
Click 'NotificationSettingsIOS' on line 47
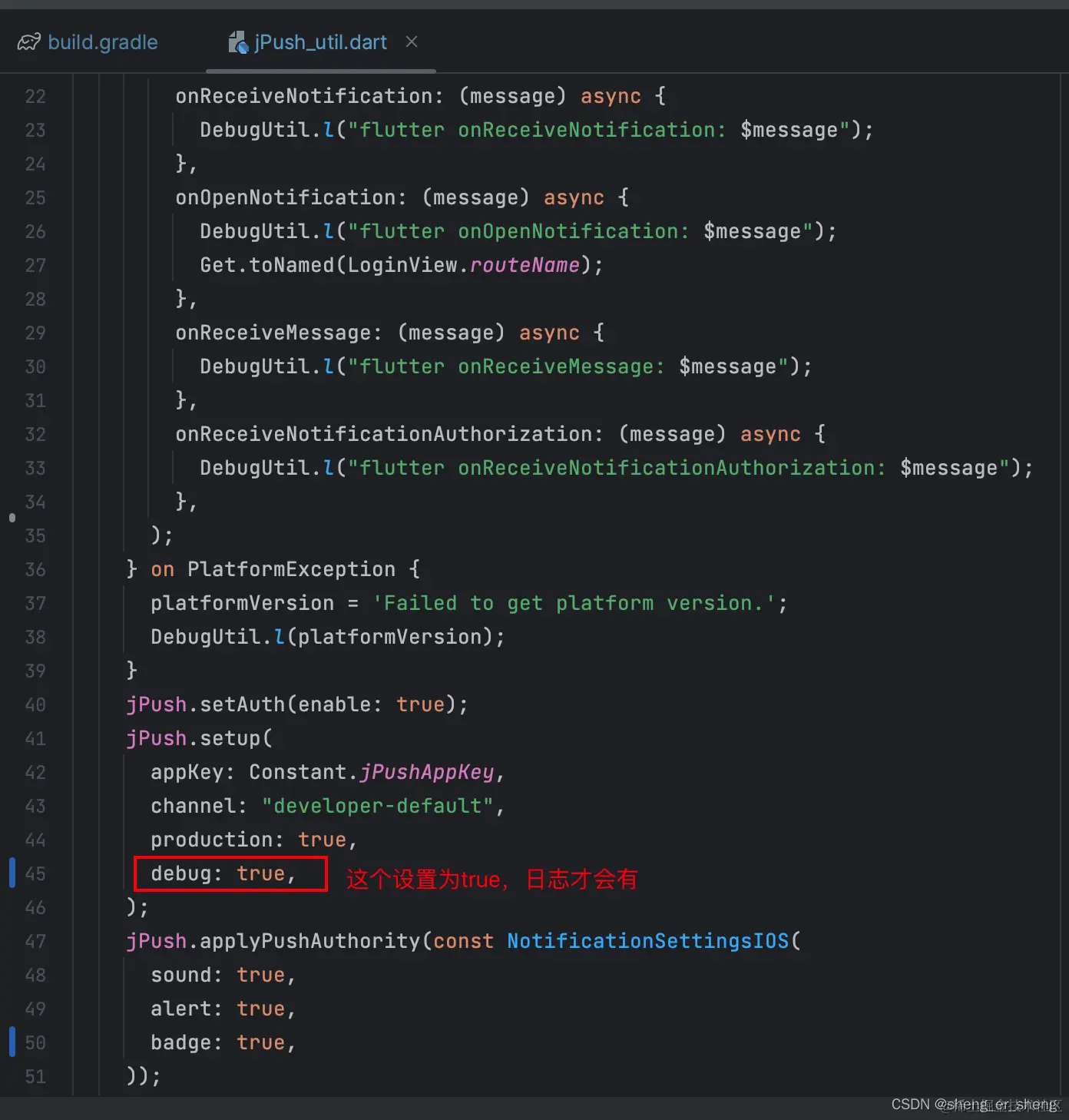[648, 941]
